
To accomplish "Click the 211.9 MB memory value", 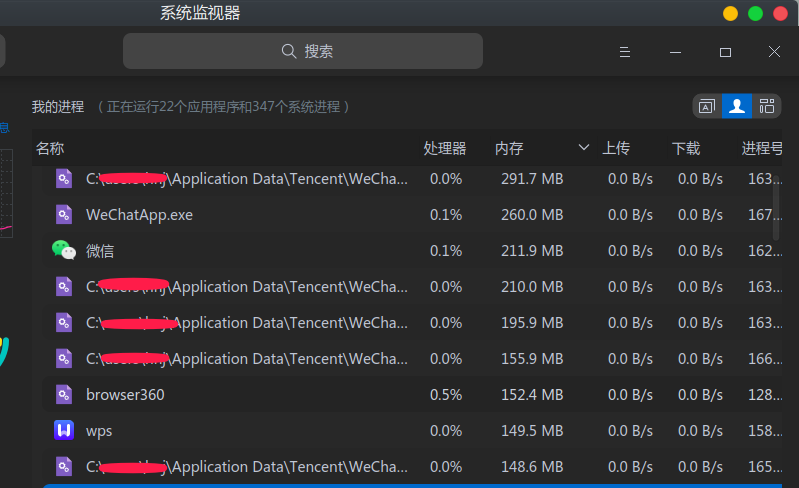I will (532, 251).
